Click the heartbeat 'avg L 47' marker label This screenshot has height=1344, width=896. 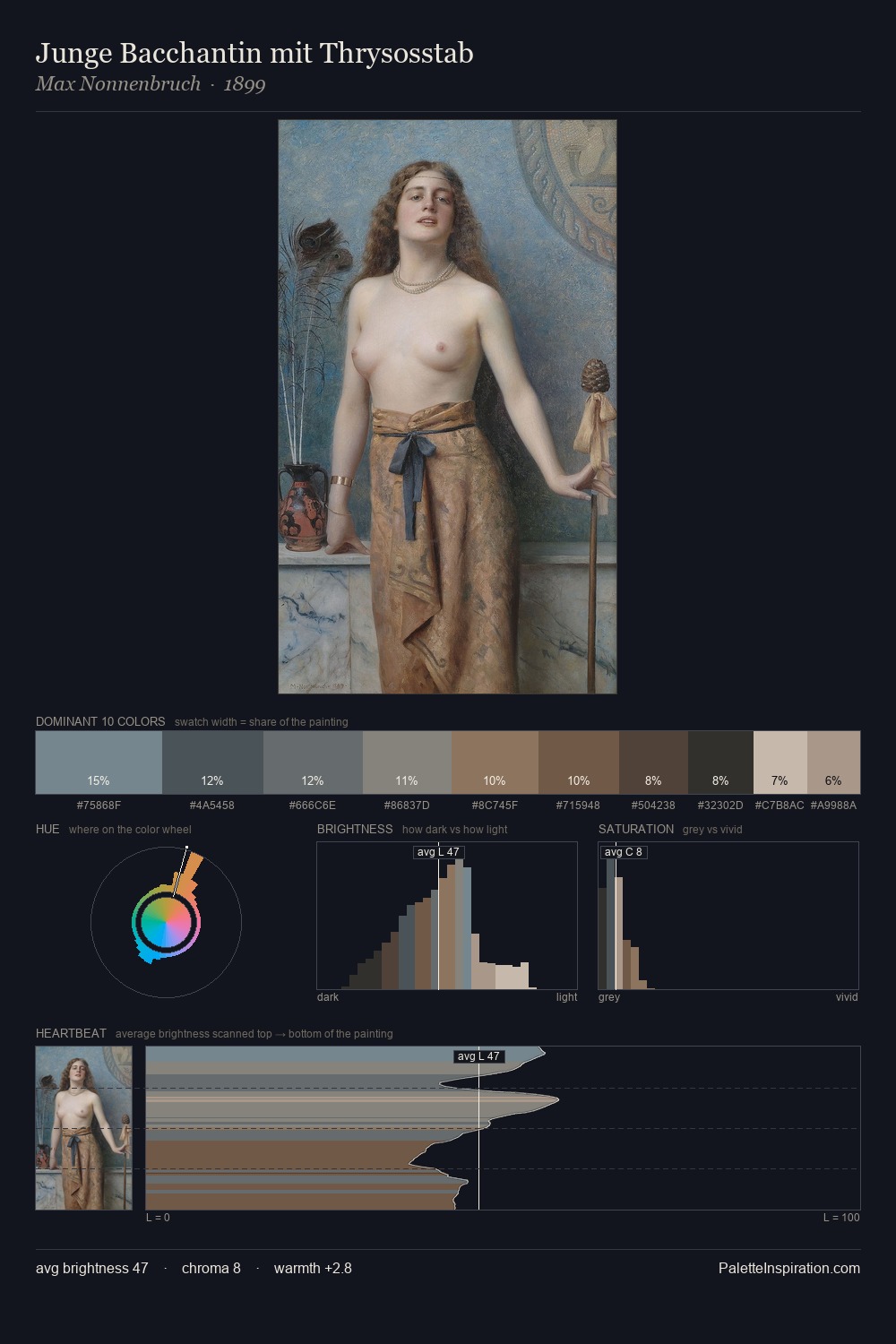[x=478, y=1056]
